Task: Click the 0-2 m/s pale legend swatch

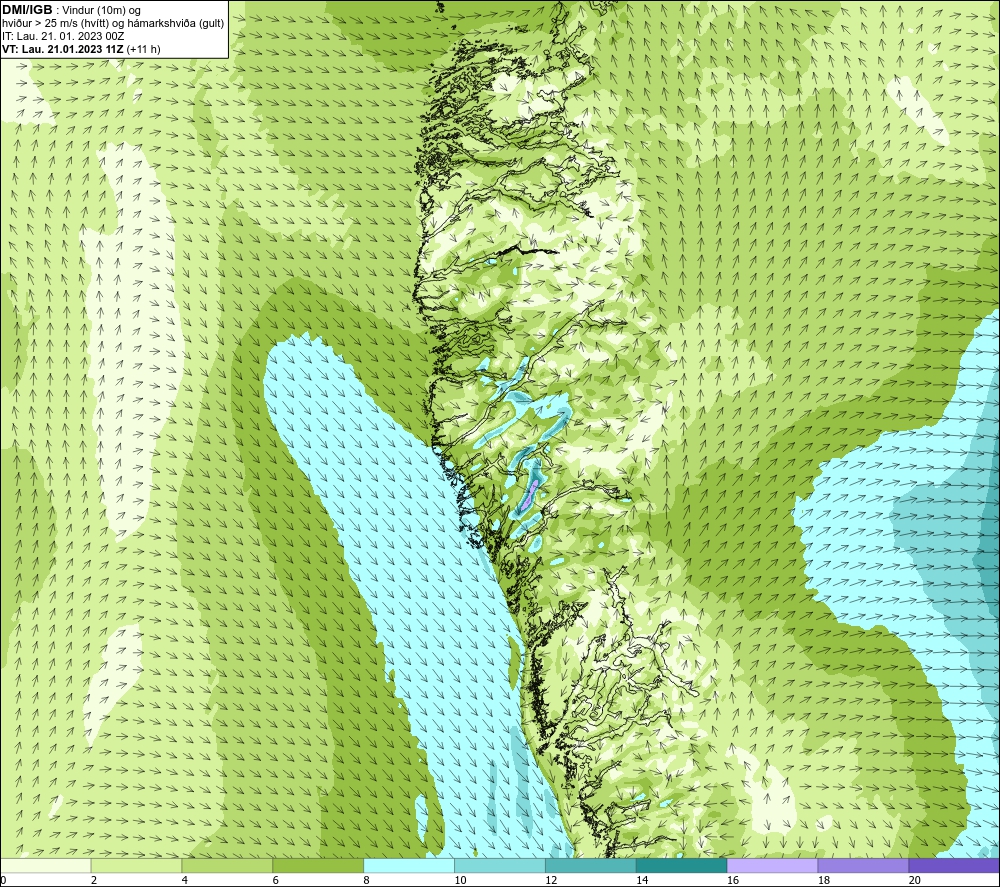Action: (46, 865)
